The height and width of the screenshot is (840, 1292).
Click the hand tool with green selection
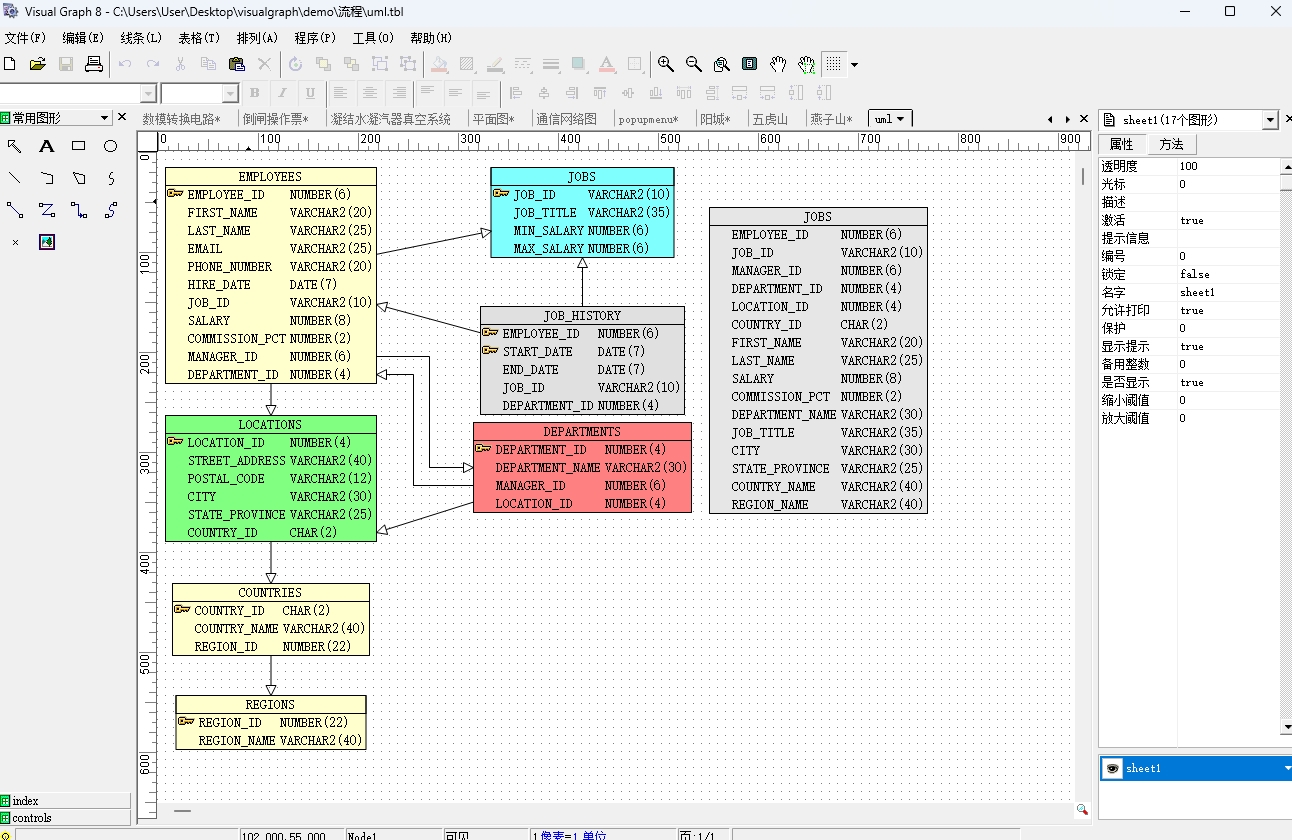pyautogui.click(x=806, y=64)
